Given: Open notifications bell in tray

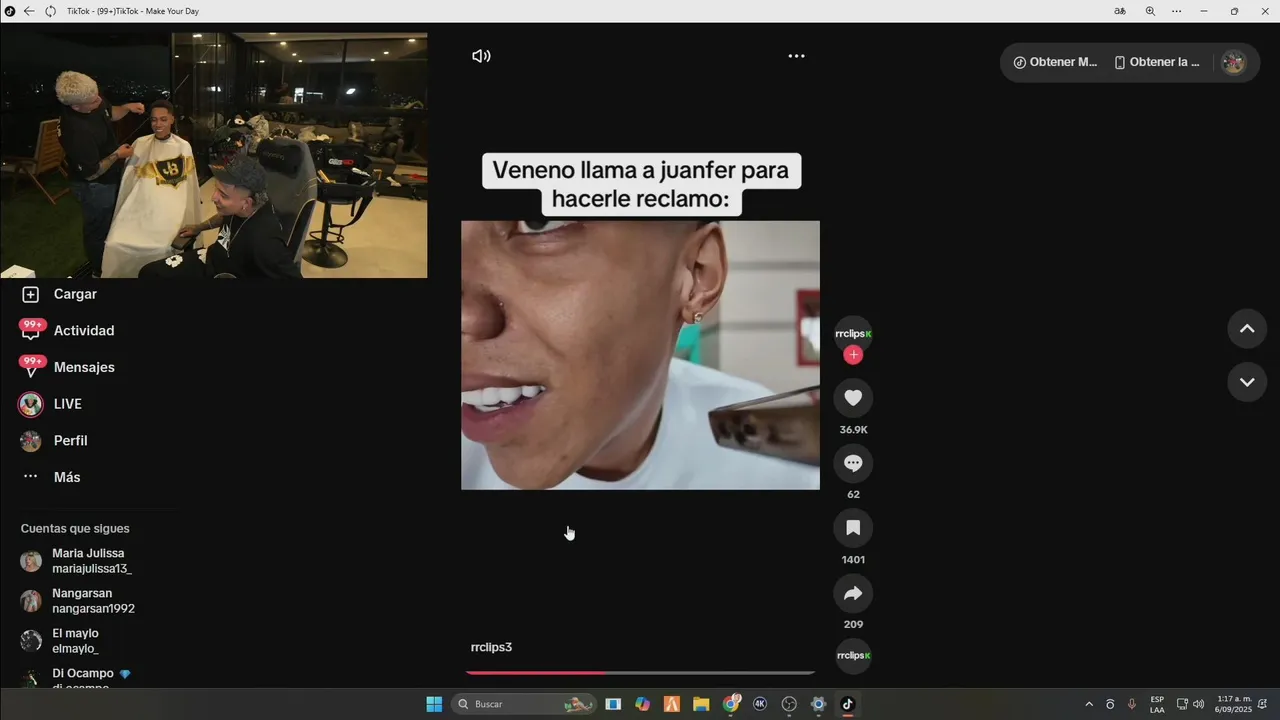Looking at the screenshot, I should [x=1263, y=704].
